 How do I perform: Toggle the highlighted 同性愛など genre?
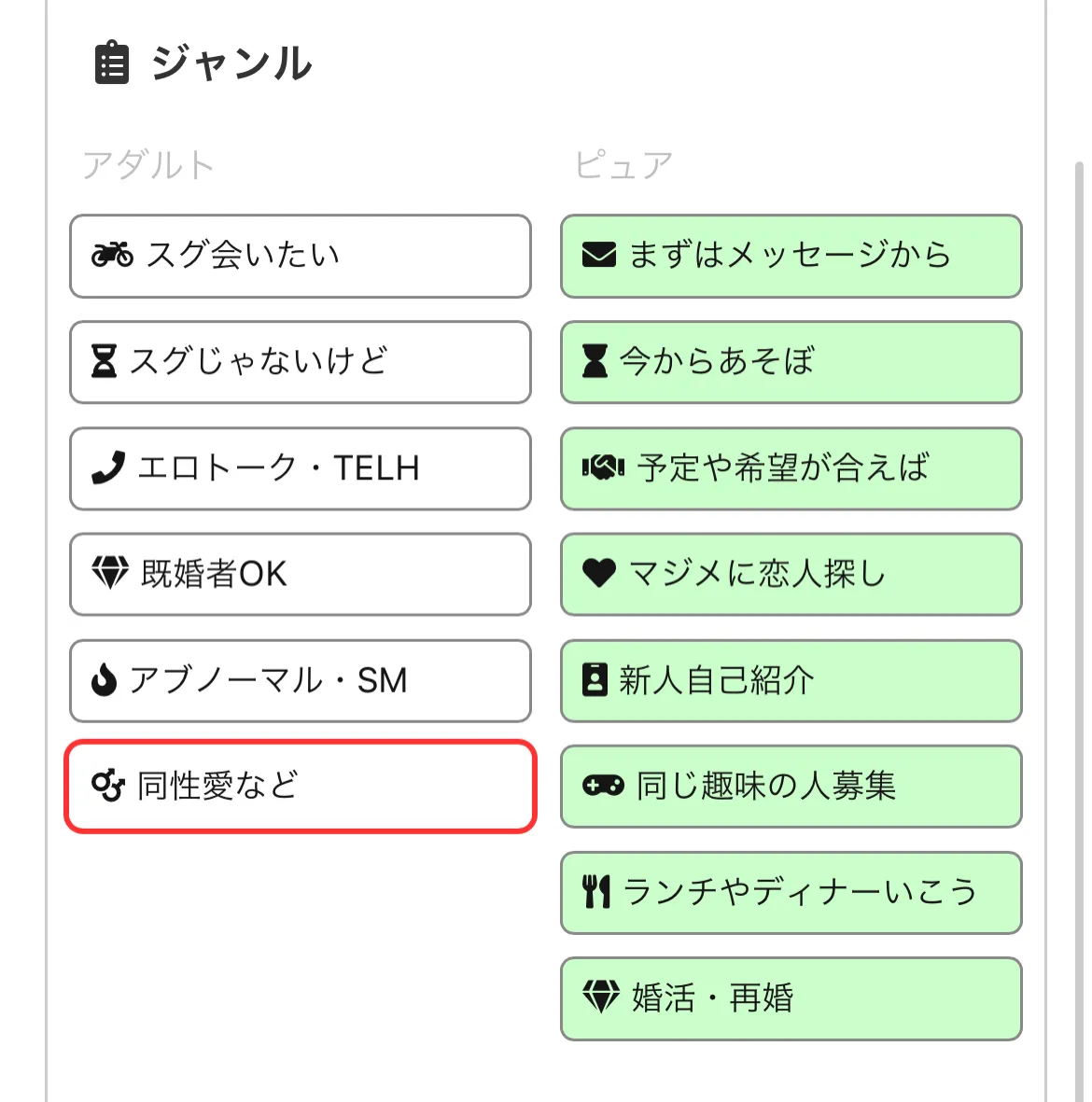(299, 787)
